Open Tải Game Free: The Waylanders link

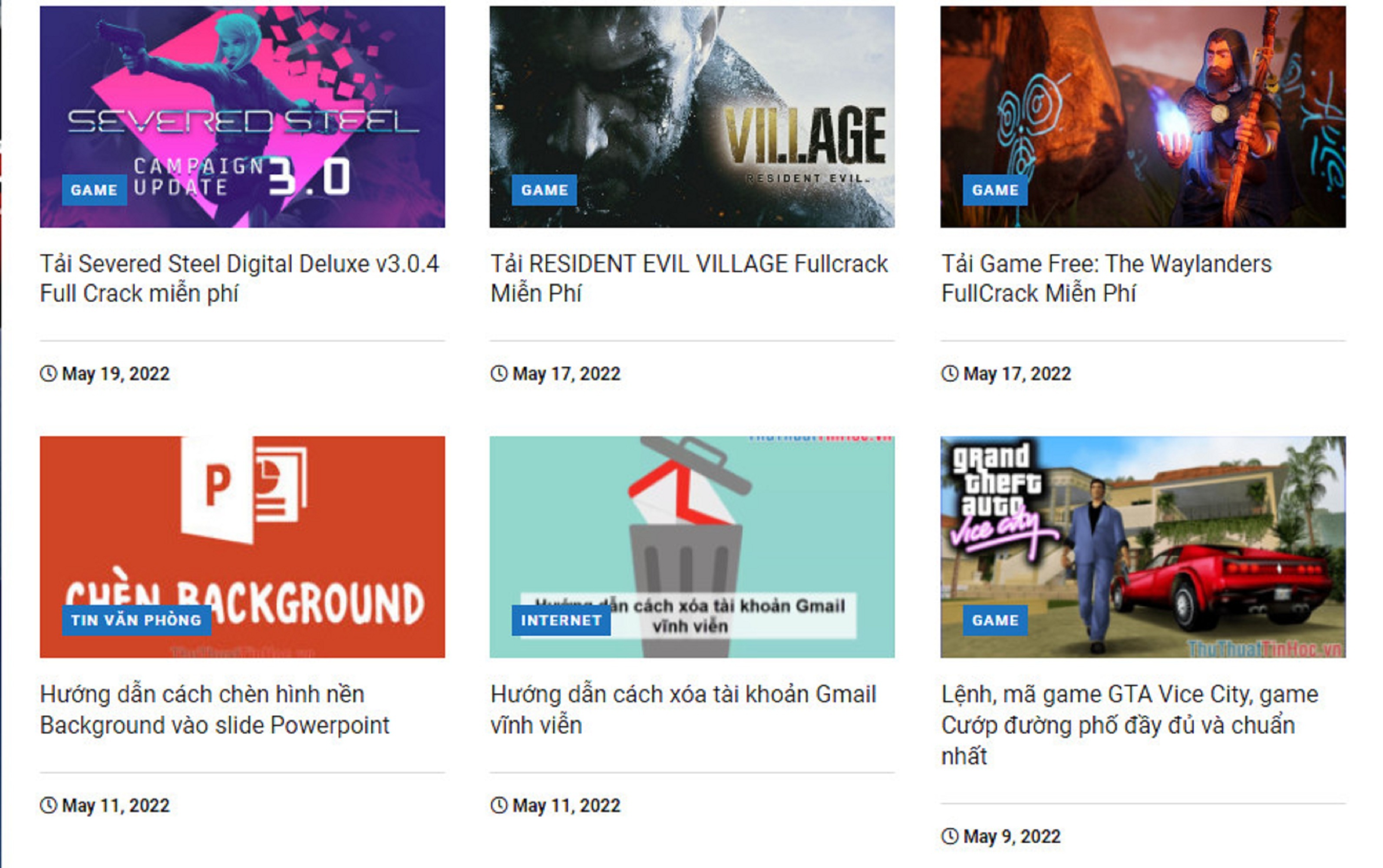point(1106,279)
